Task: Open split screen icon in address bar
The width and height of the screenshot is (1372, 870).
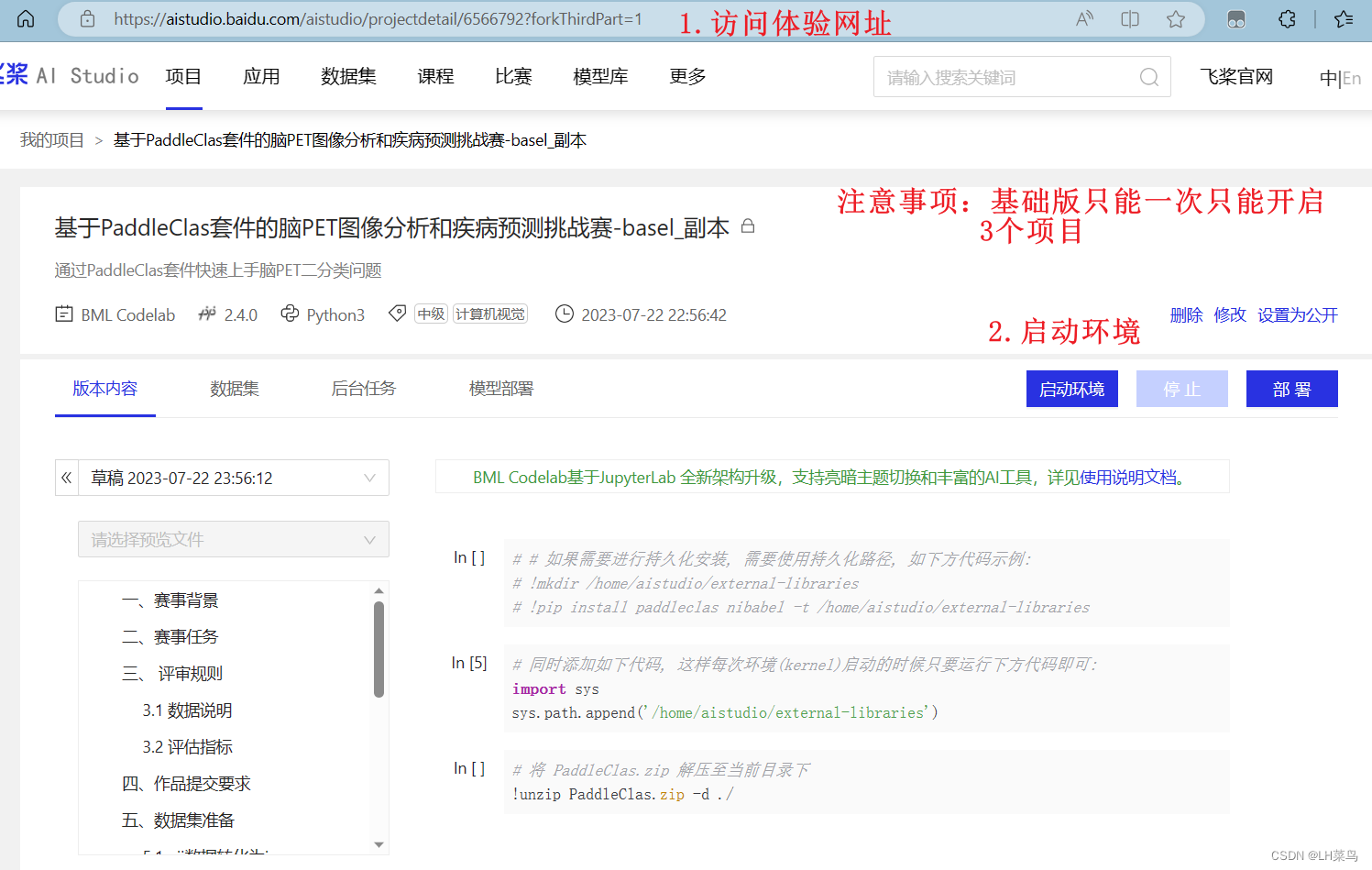Action: 1130,19
